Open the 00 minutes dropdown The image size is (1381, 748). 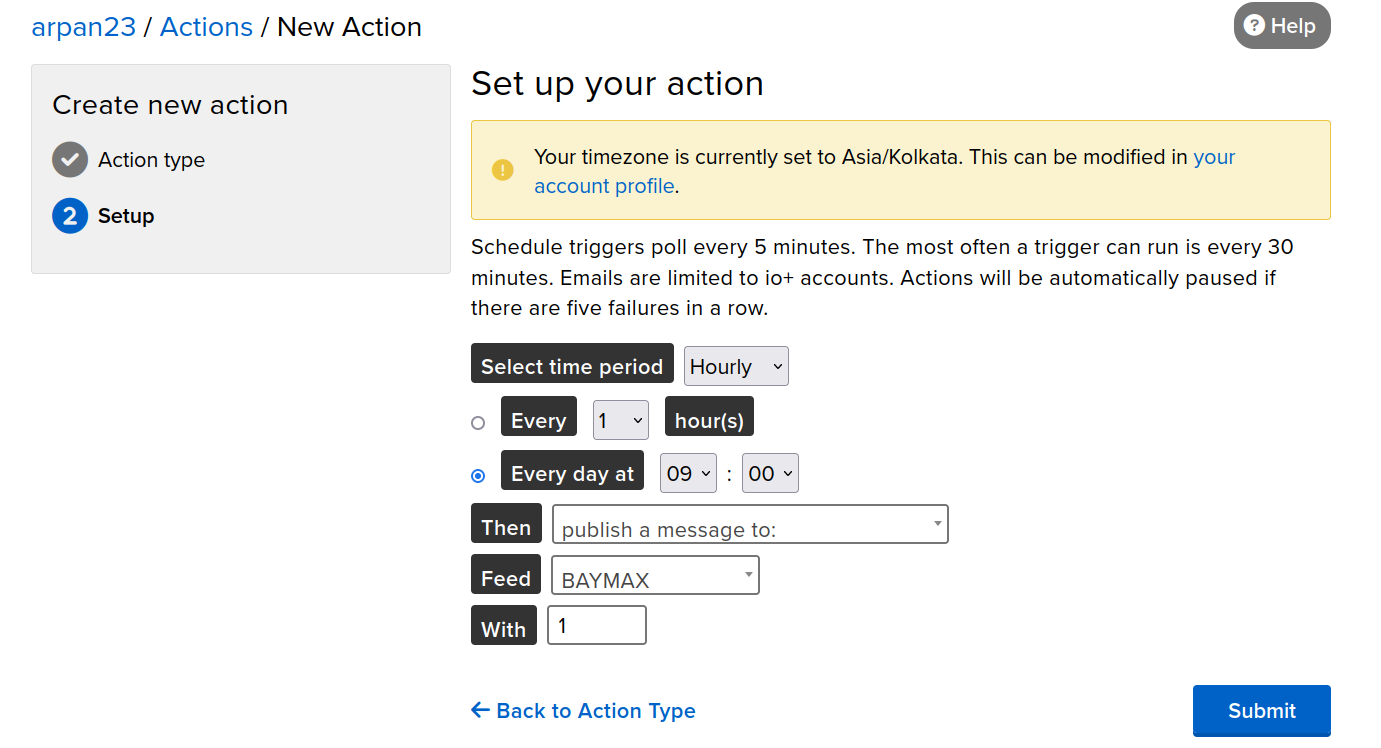[x=770, y=474]
